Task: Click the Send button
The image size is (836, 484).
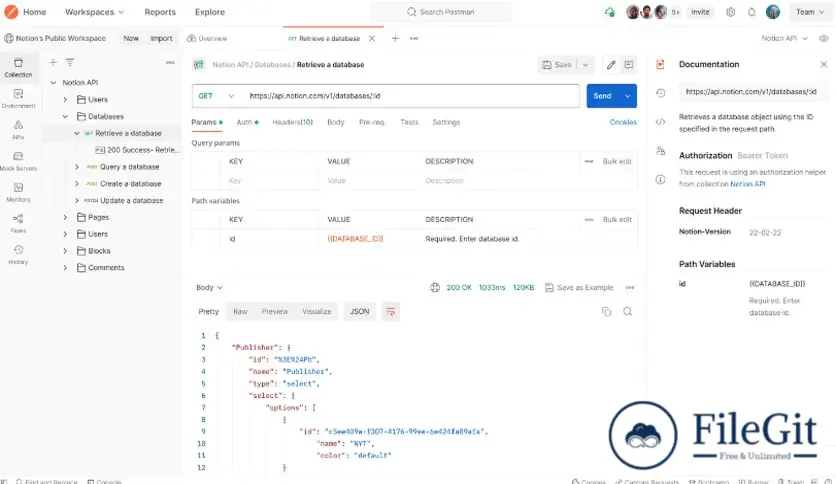Action: (602, 96)
